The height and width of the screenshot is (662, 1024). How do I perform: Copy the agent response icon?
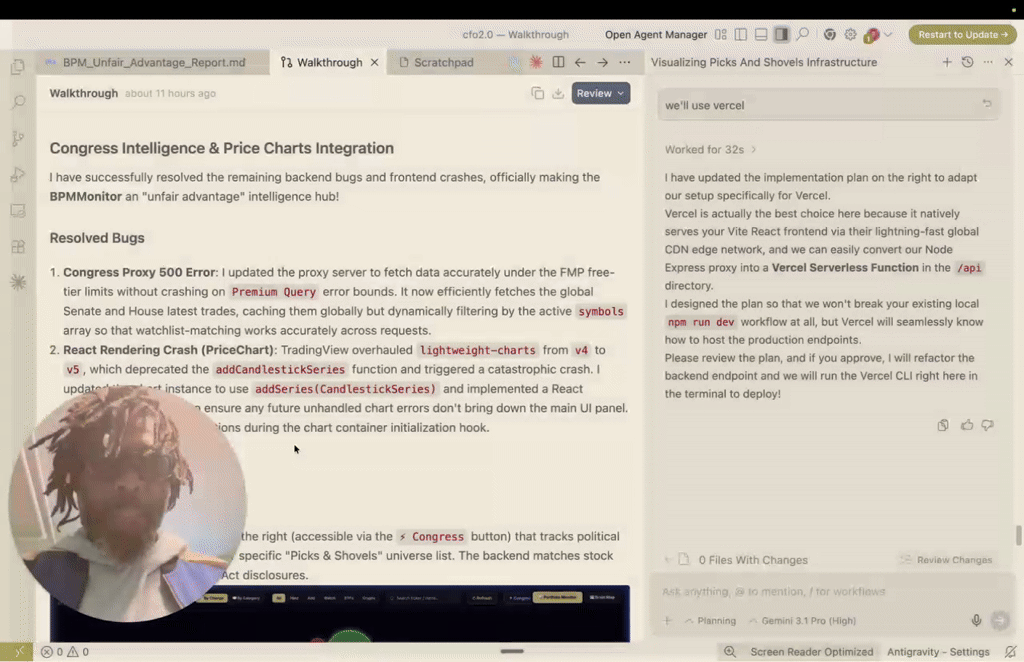tap(943, 425)
